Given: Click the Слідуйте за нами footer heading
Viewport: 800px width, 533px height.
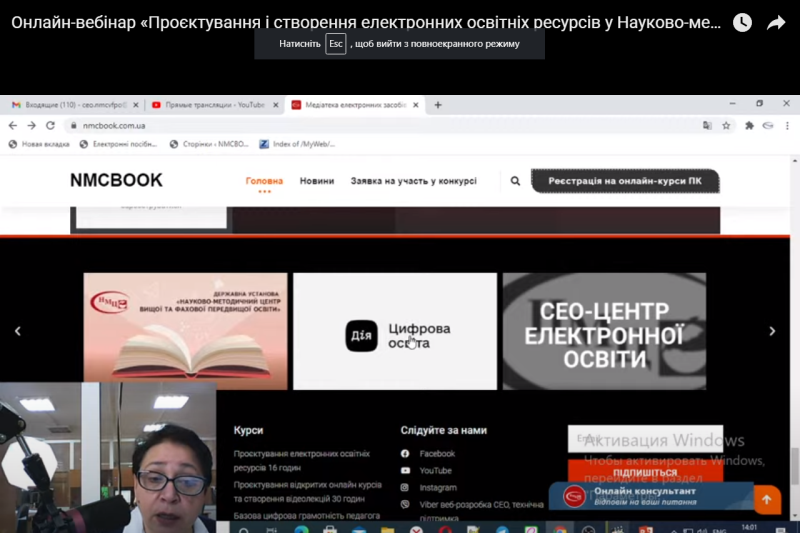Looking at the screenshot, I should 444,430.
